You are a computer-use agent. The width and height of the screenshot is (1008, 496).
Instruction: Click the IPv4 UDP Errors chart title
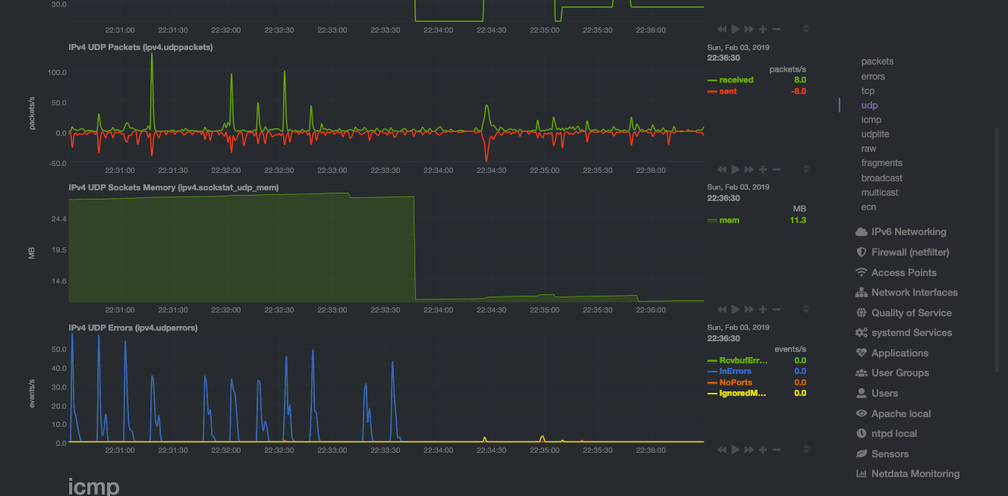133,328
